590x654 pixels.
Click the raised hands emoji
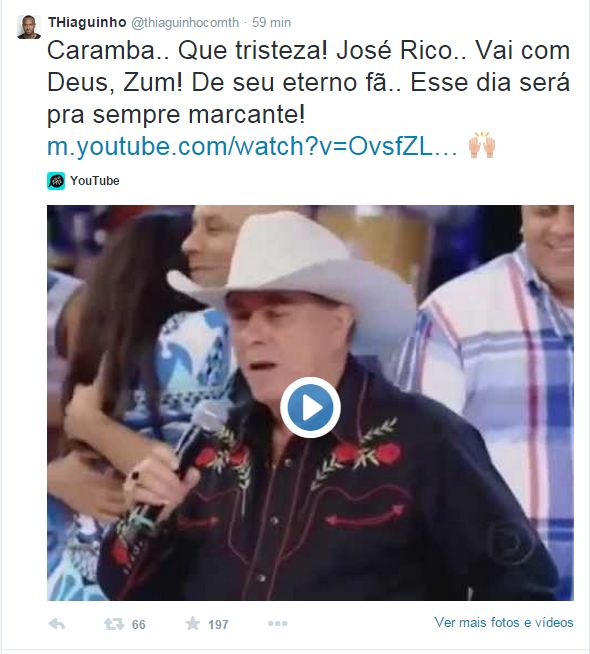482,145
